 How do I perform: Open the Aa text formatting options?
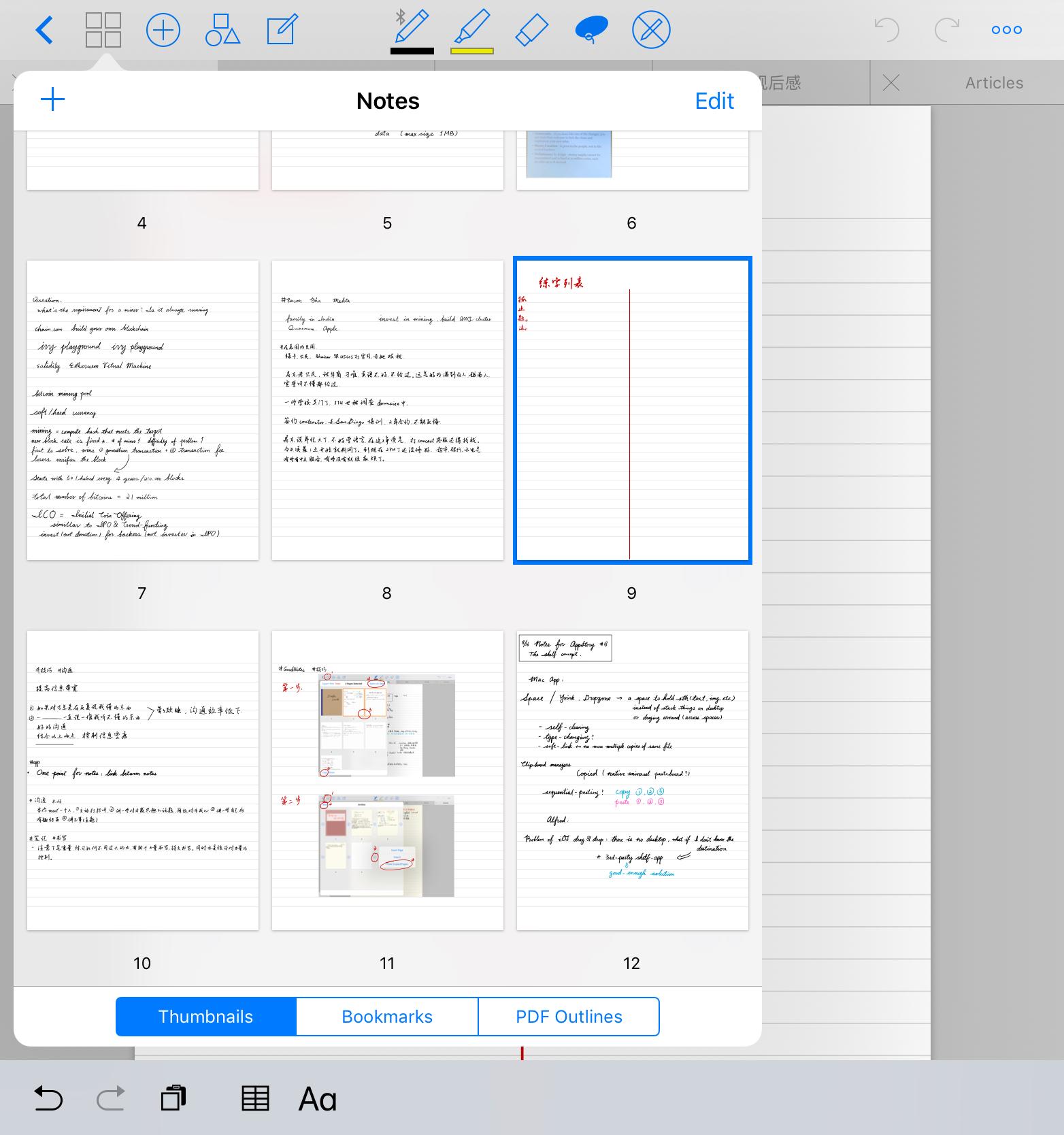318,1099
